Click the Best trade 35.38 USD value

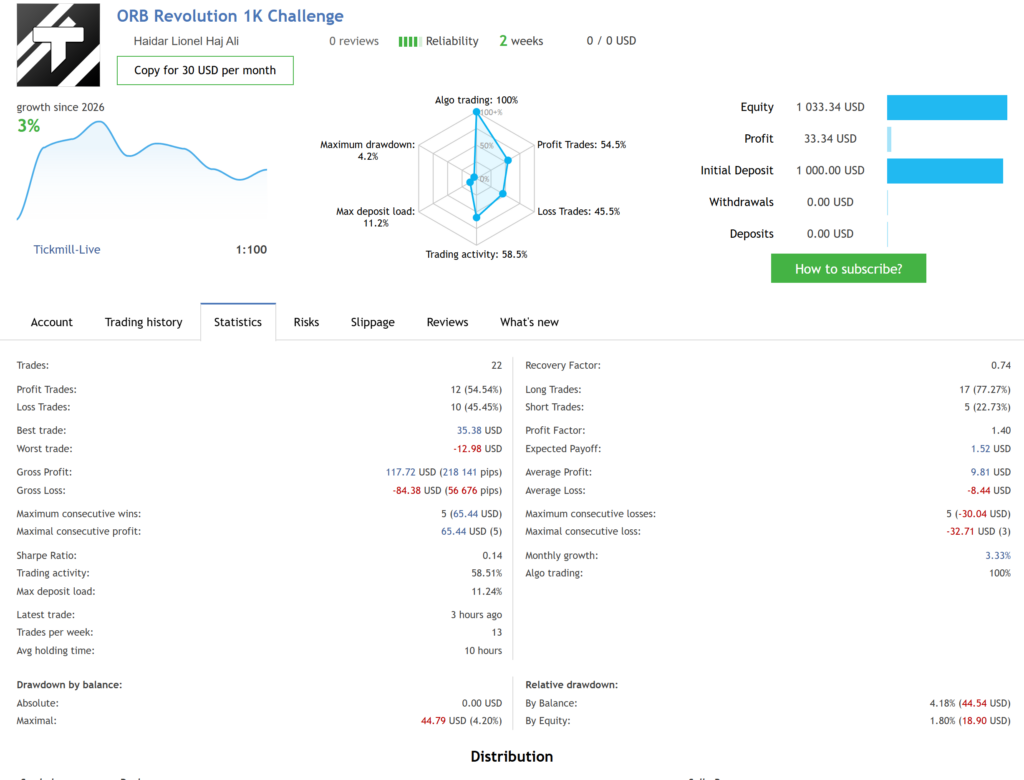[x=479, y=431]
